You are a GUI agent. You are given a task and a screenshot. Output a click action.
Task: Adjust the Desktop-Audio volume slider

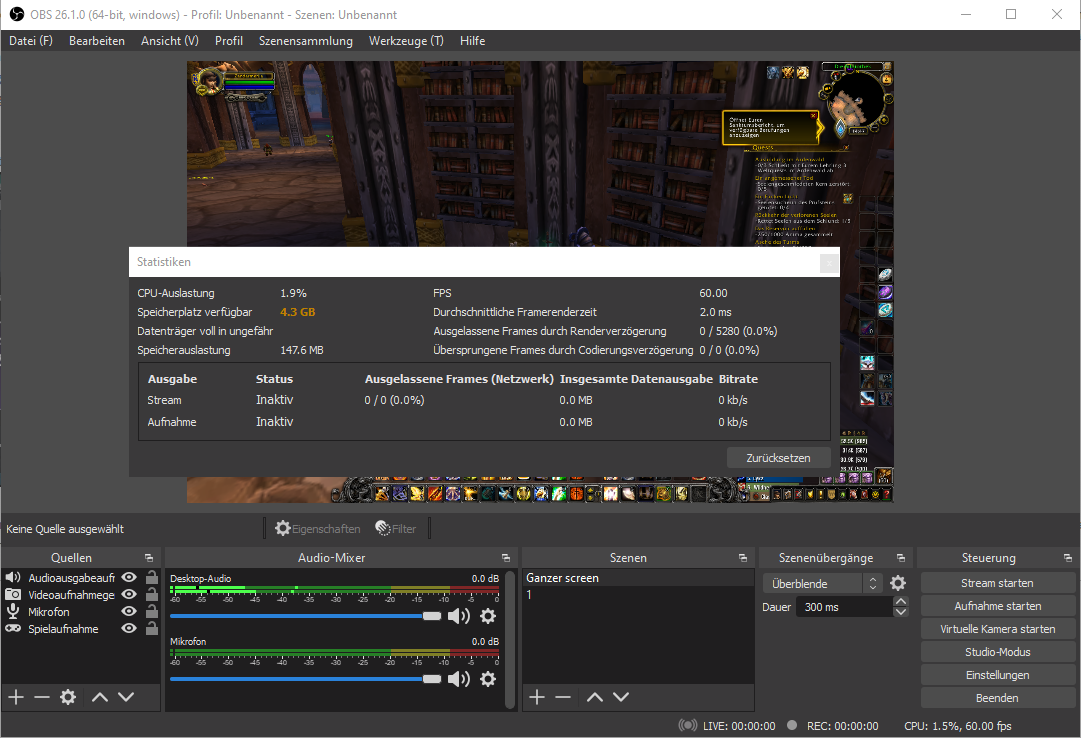[x=305, y=616]
